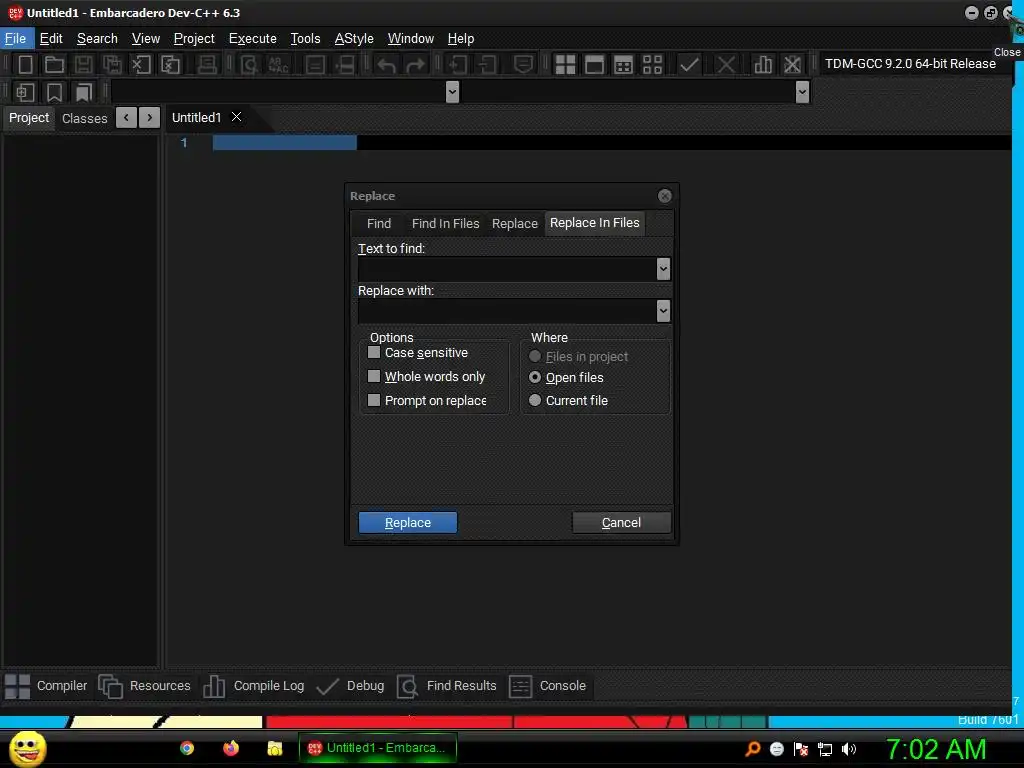
Task: Open the Compiler bottom panel tab
Action: point(46,686)
